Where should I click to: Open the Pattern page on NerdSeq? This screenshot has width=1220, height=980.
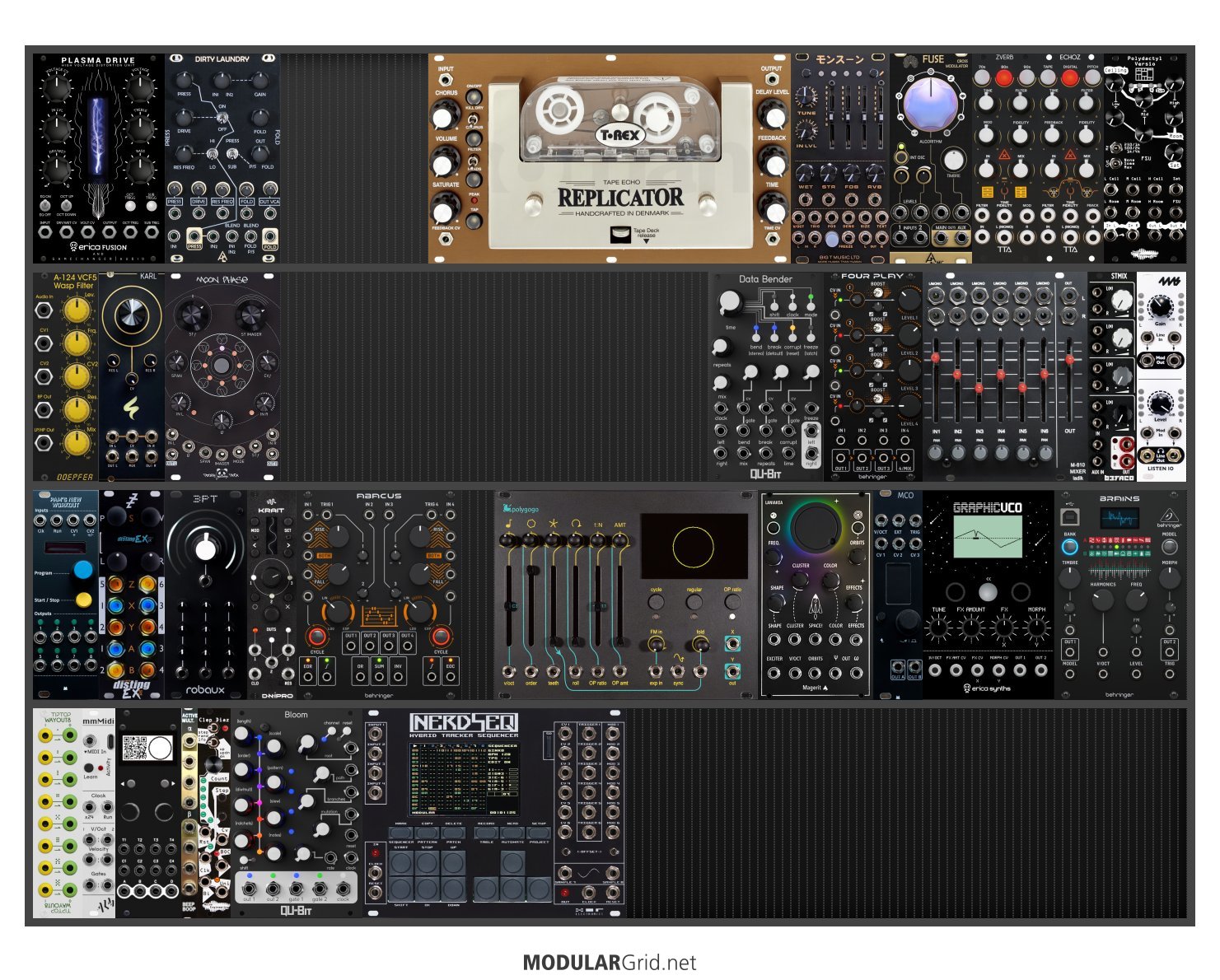click(428, 833)
